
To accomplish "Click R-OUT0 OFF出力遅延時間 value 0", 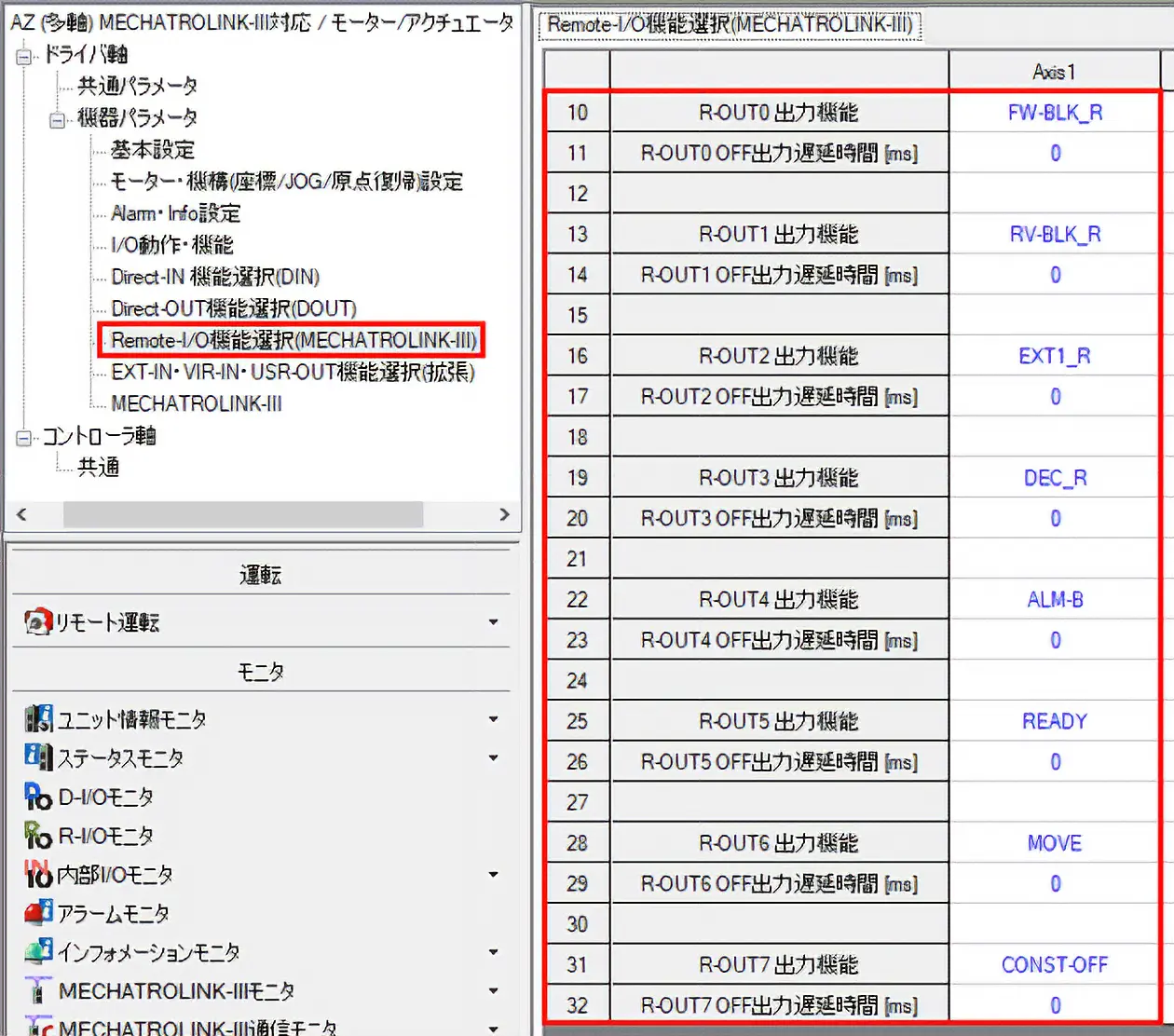I will coord(1055,153).
